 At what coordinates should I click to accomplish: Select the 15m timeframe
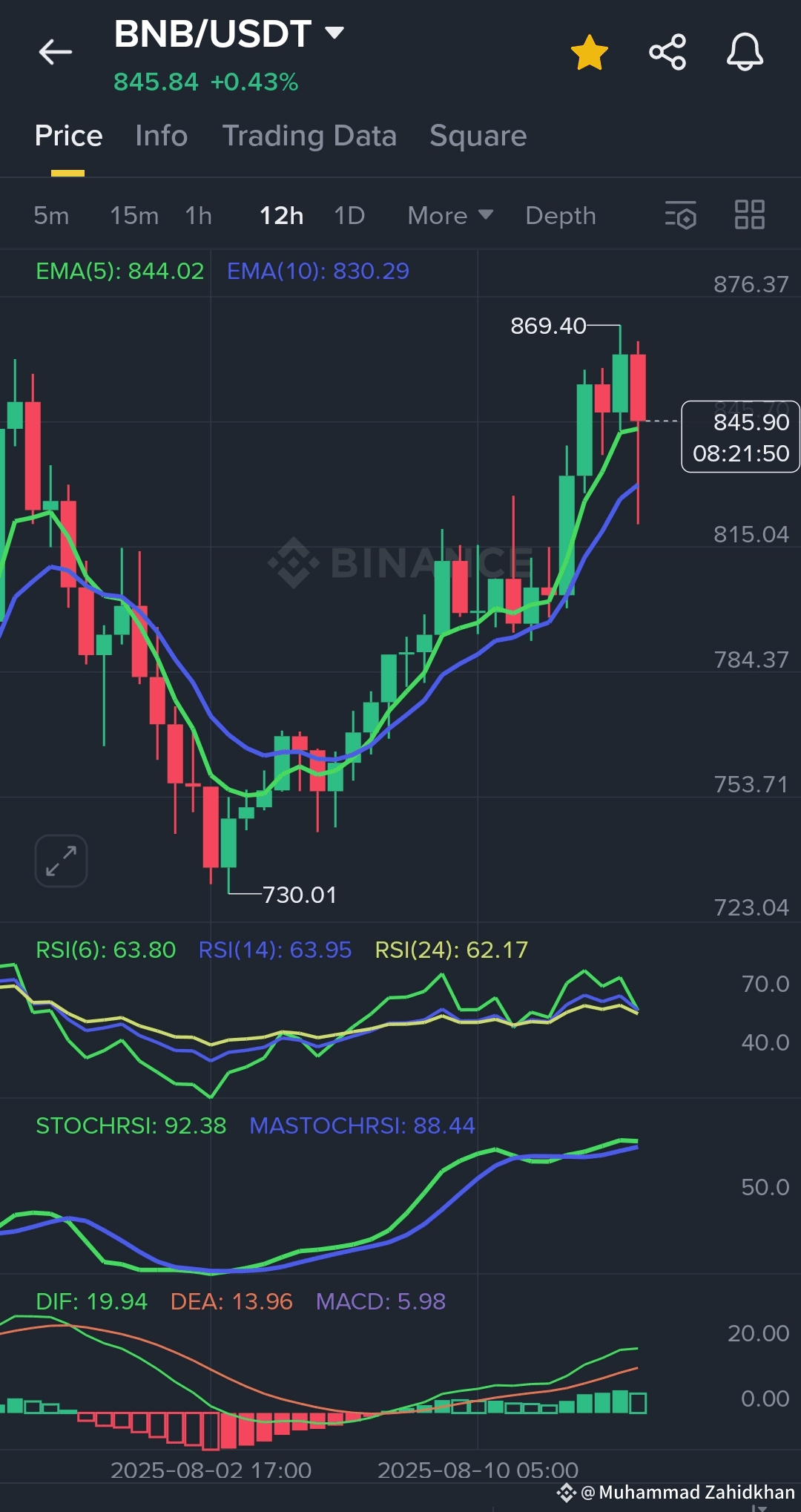tap(134, 216)
